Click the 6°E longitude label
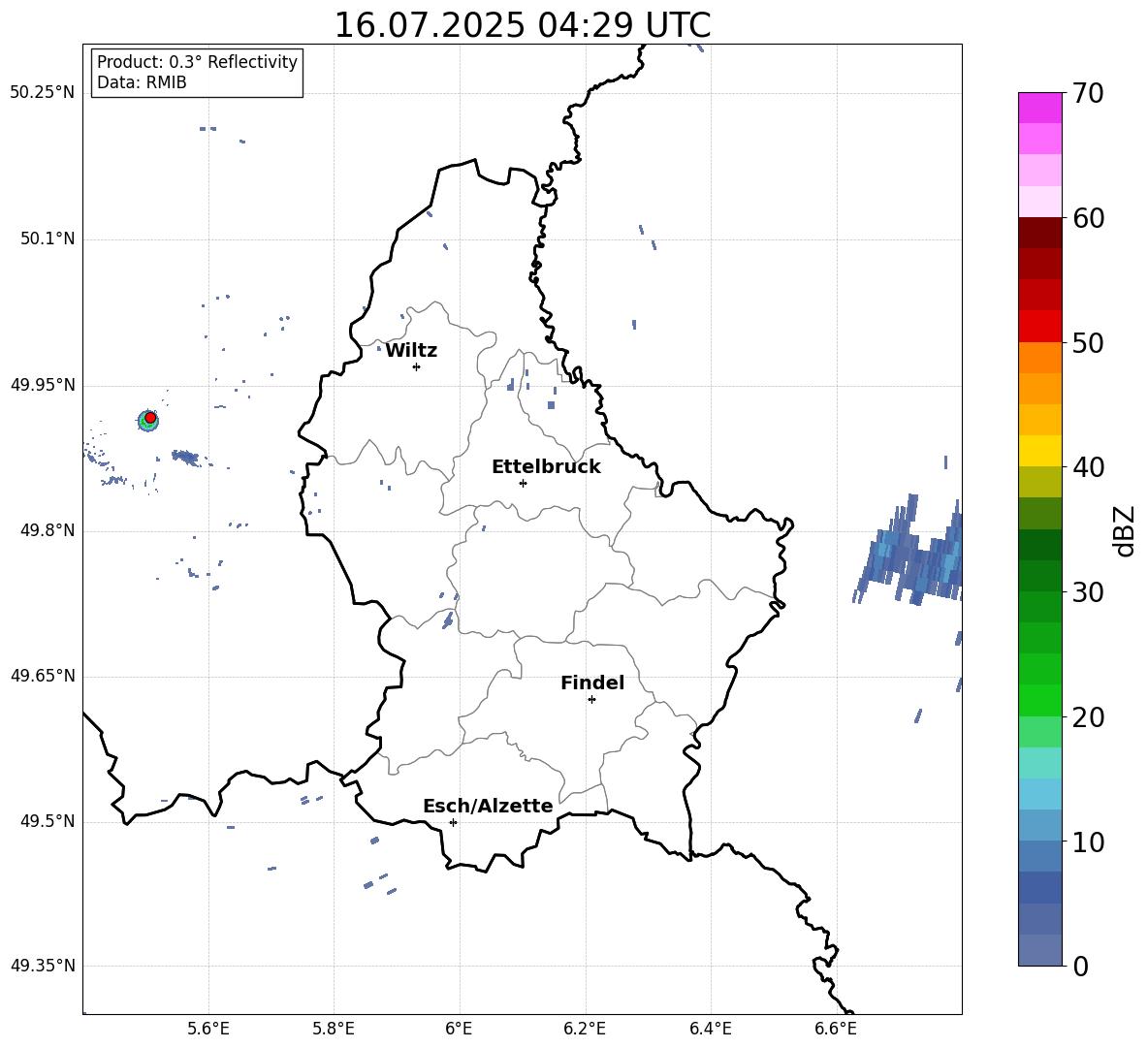Screen dimensions: 1148x1048 (459, 1029)
